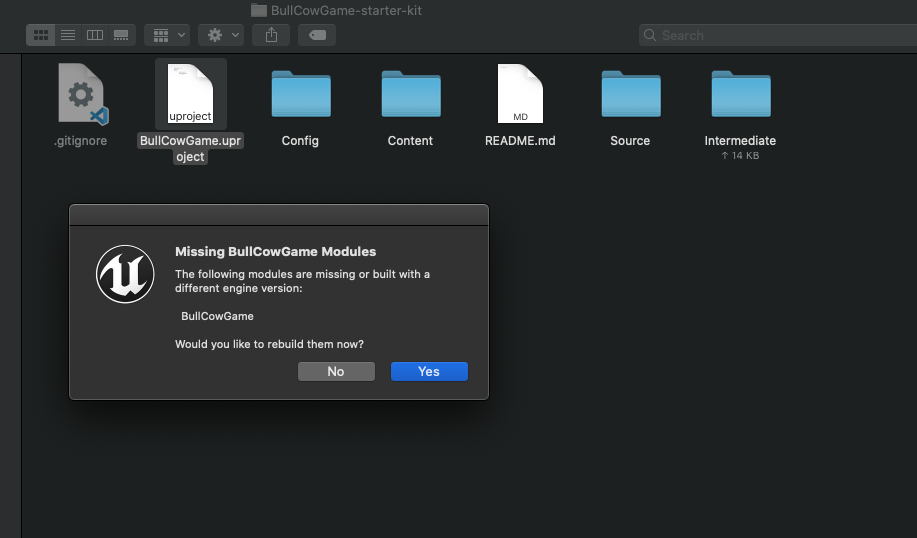Select the Intermediate folder
The image size is (917, 538).
(740, 94)
